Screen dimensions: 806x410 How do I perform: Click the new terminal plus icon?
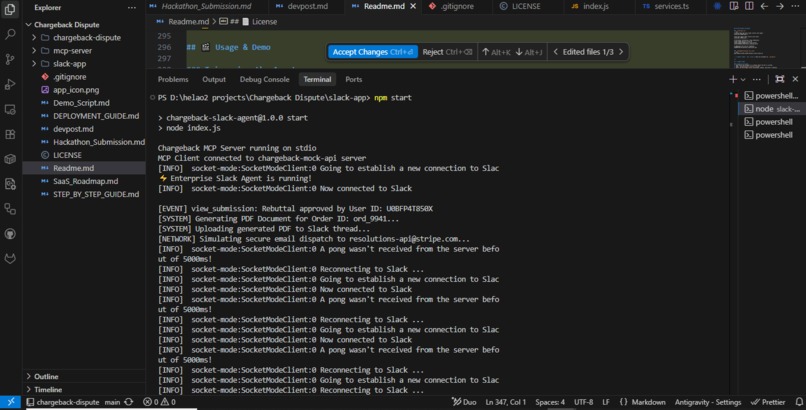click(732, 79)
